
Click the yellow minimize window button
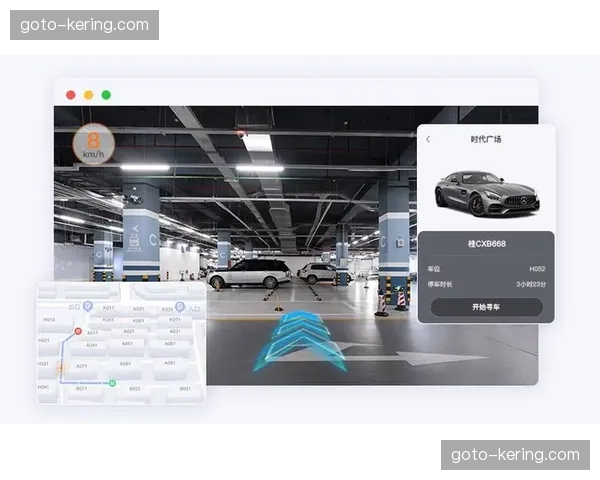[88, 95]
